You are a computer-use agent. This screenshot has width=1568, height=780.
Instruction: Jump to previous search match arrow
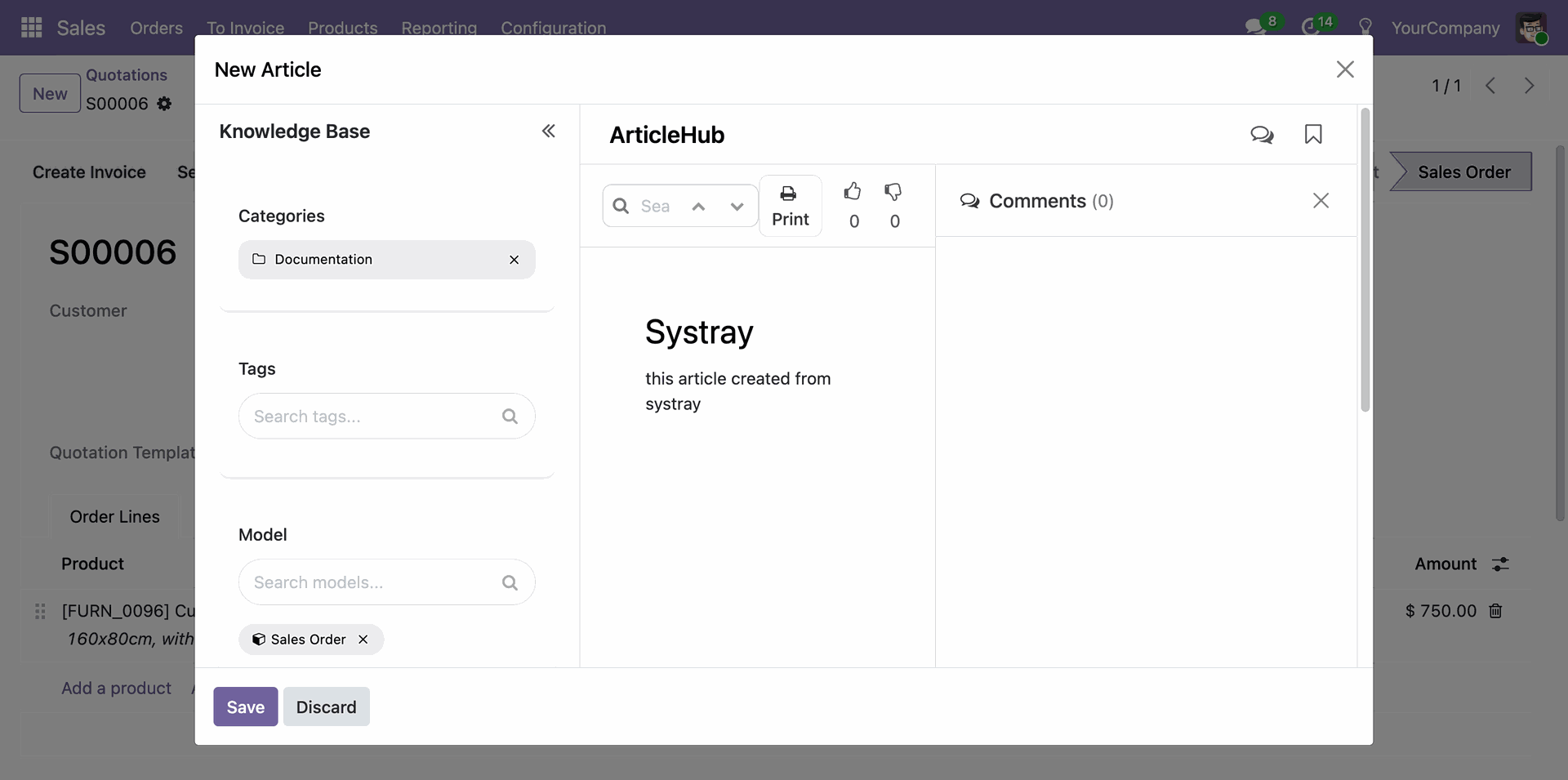pos(698,207)
